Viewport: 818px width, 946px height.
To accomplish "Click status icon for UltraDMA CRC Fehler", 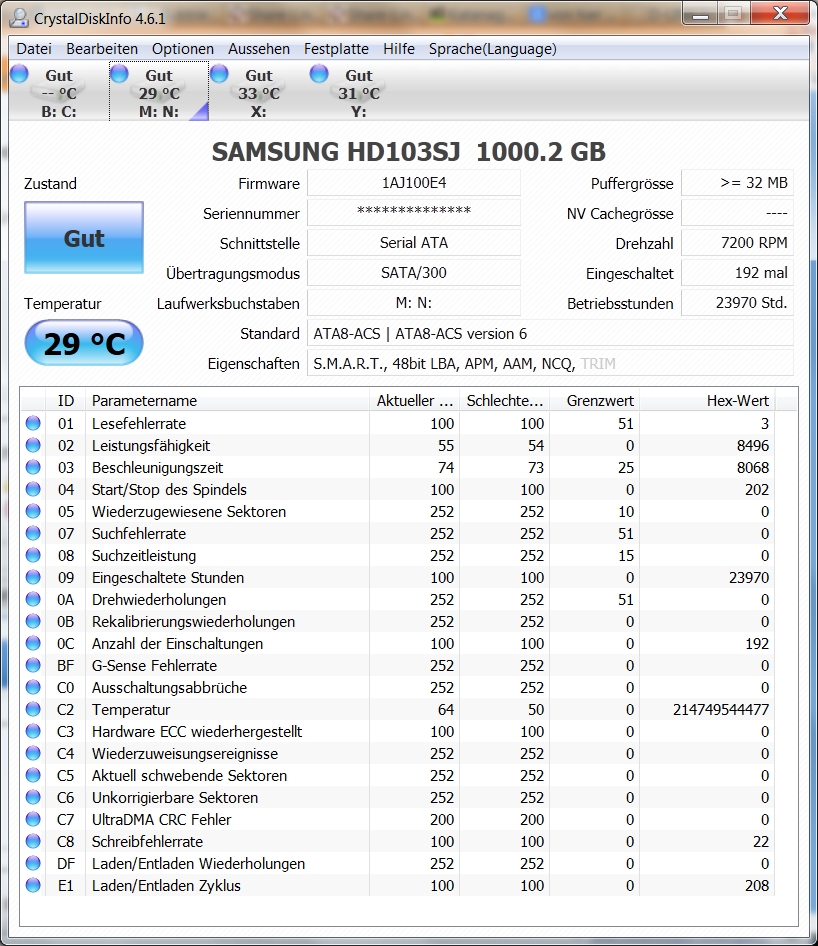I will click(x=32, y=819).
